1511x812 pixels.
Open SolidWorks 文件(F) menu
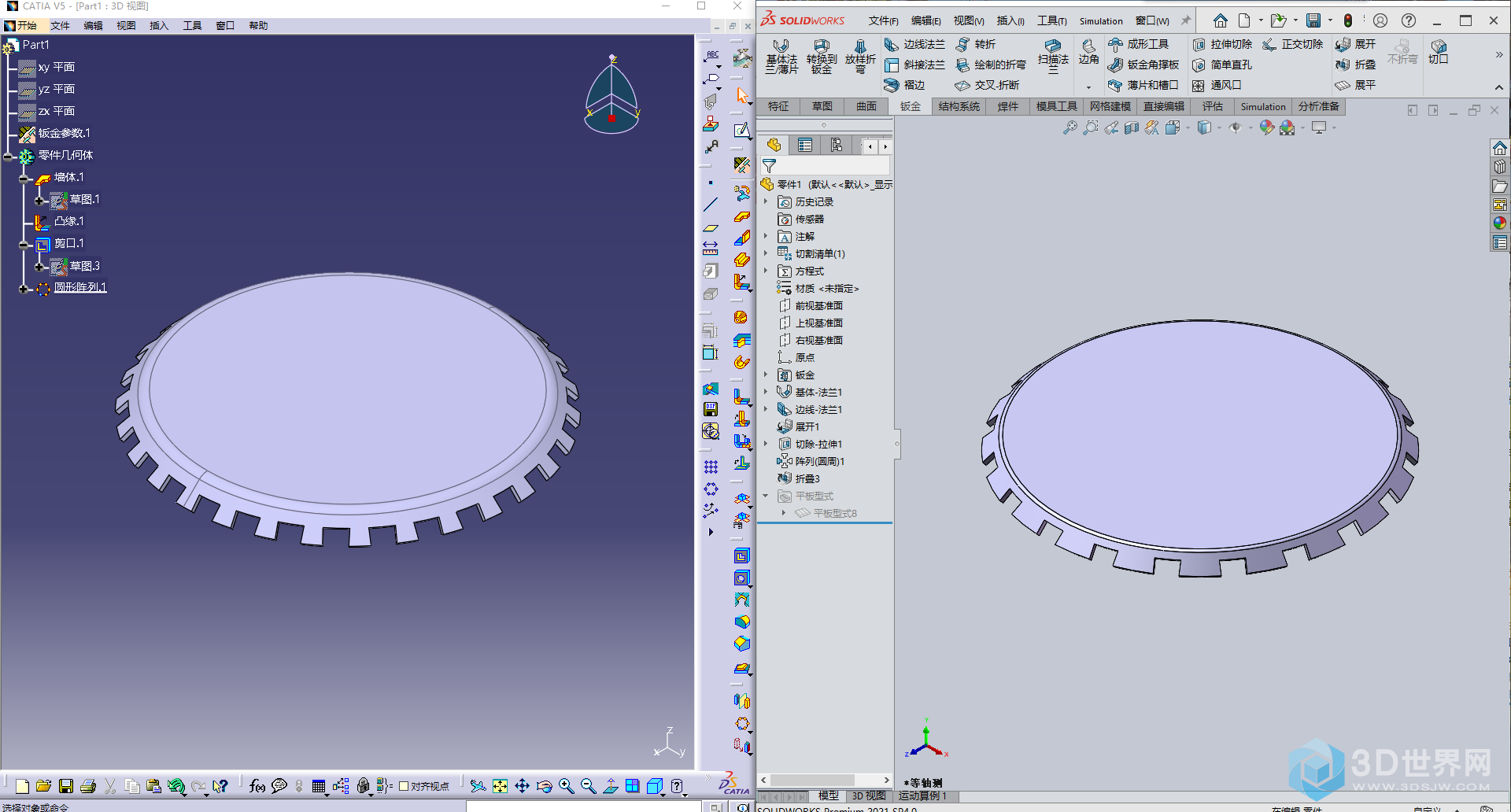coord(883,21)
